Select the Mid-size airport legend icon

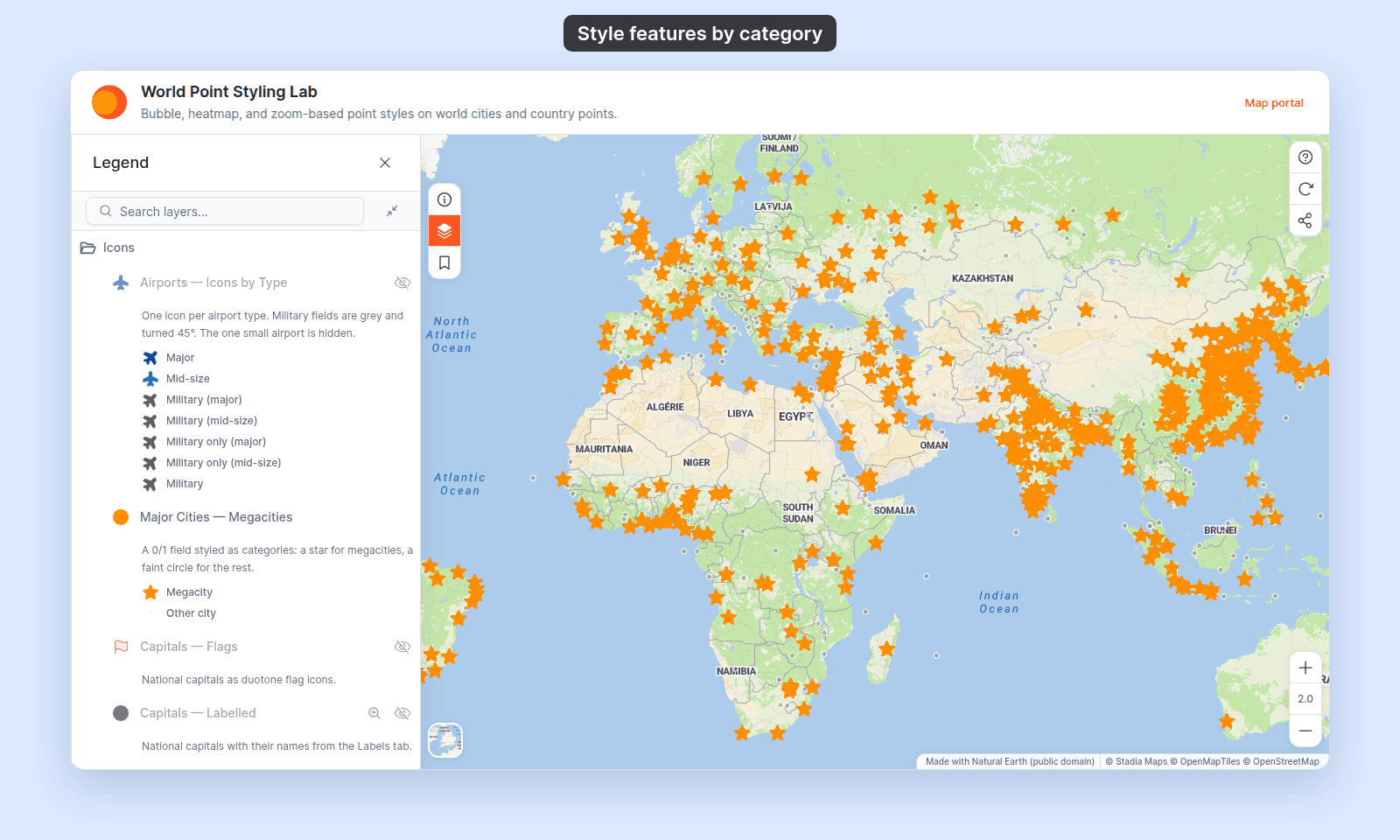tap(150, 379)
